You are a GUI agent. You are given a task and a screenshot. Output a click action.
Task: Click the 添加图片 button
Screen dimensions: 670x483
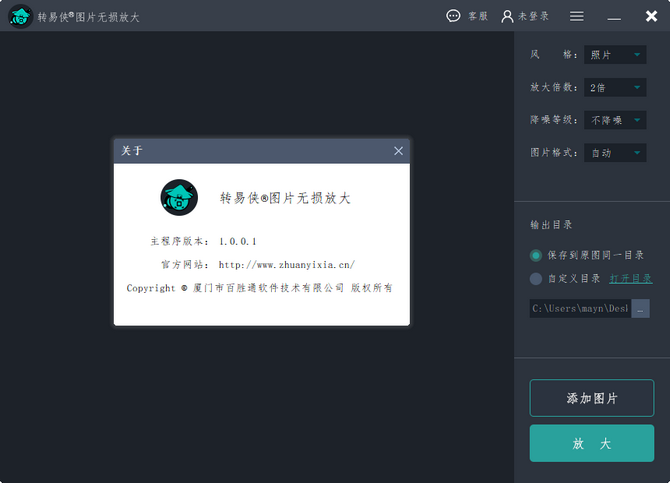(x=592, y=398)
